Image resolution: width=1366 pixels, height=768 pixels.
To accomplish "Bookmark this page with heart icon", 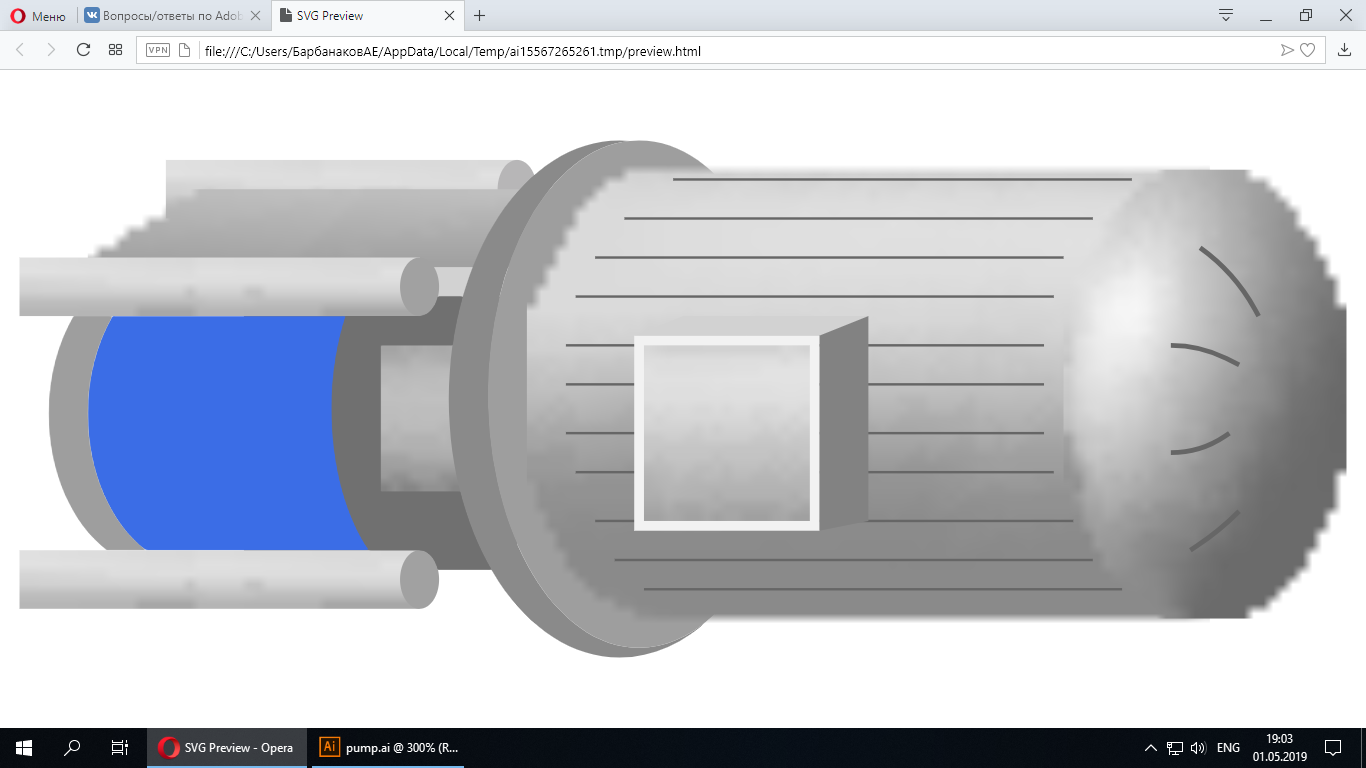I will (x=1307, y=50).
